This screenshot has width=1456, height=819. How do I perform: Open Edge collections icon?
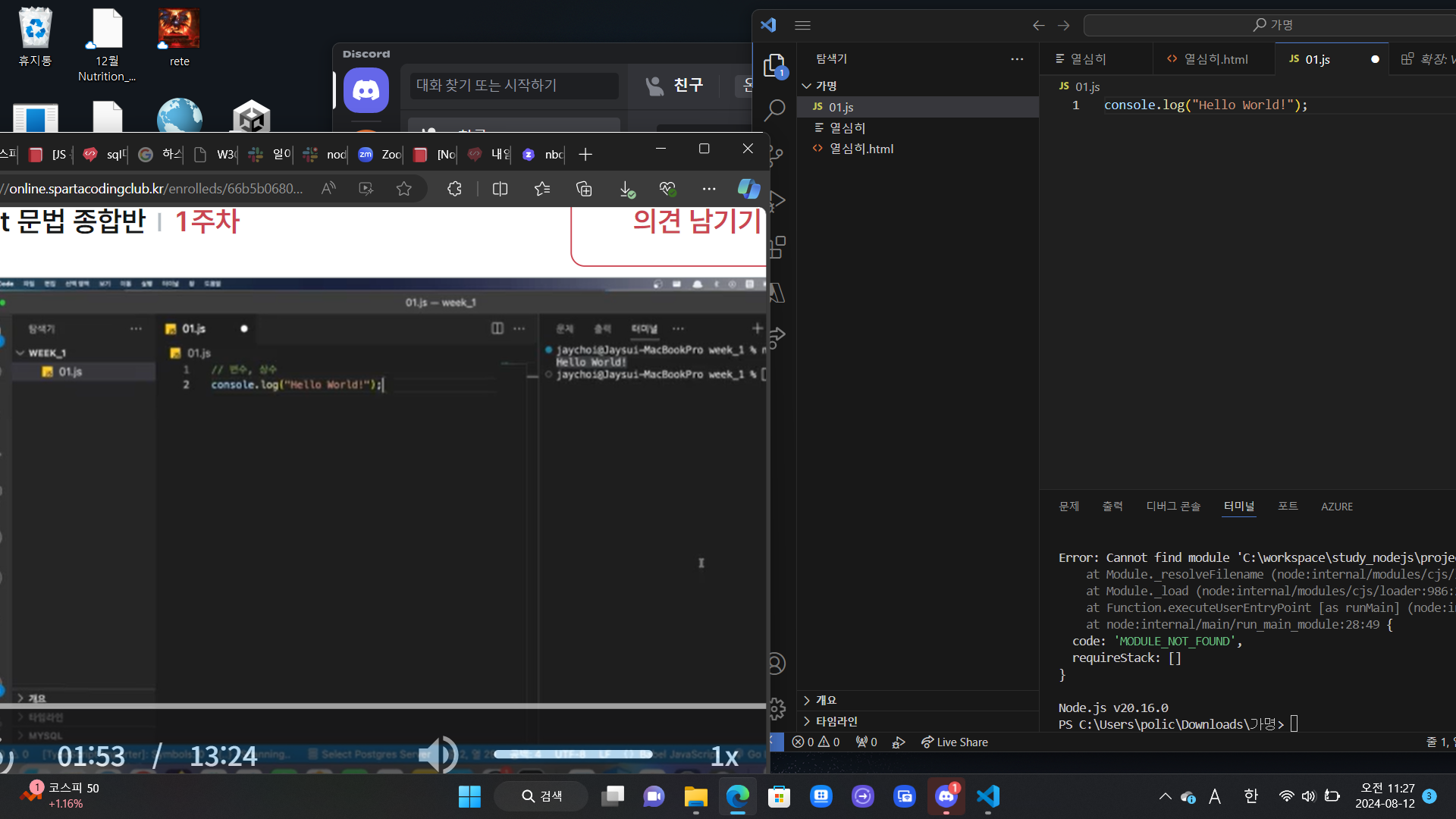[x=584, y=189]
